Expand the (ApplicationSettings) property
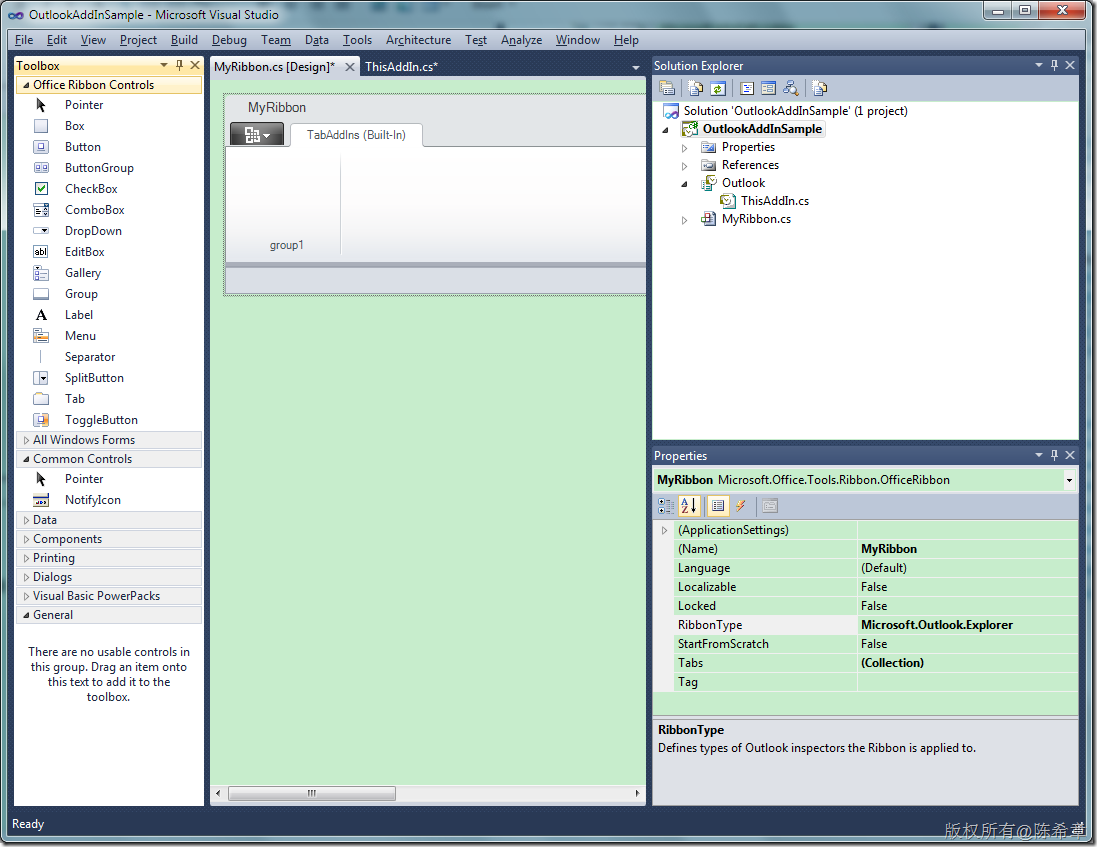Viewport: 1097px width, 847px height. point(664,530)
